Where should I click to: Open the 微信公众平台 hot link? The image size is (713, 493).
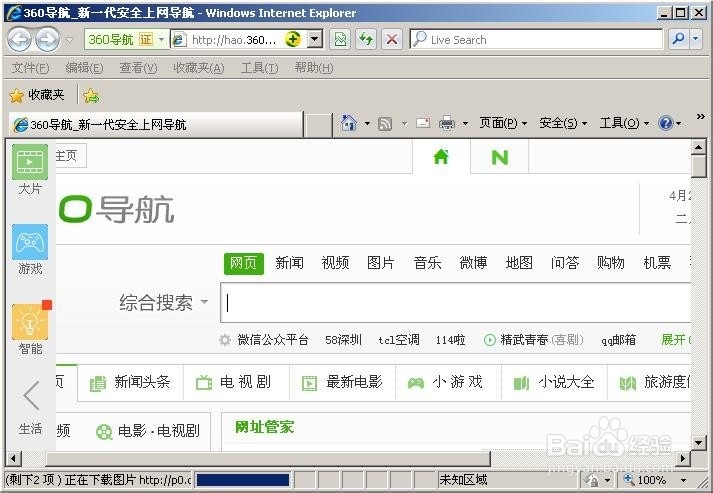(273, 340)
